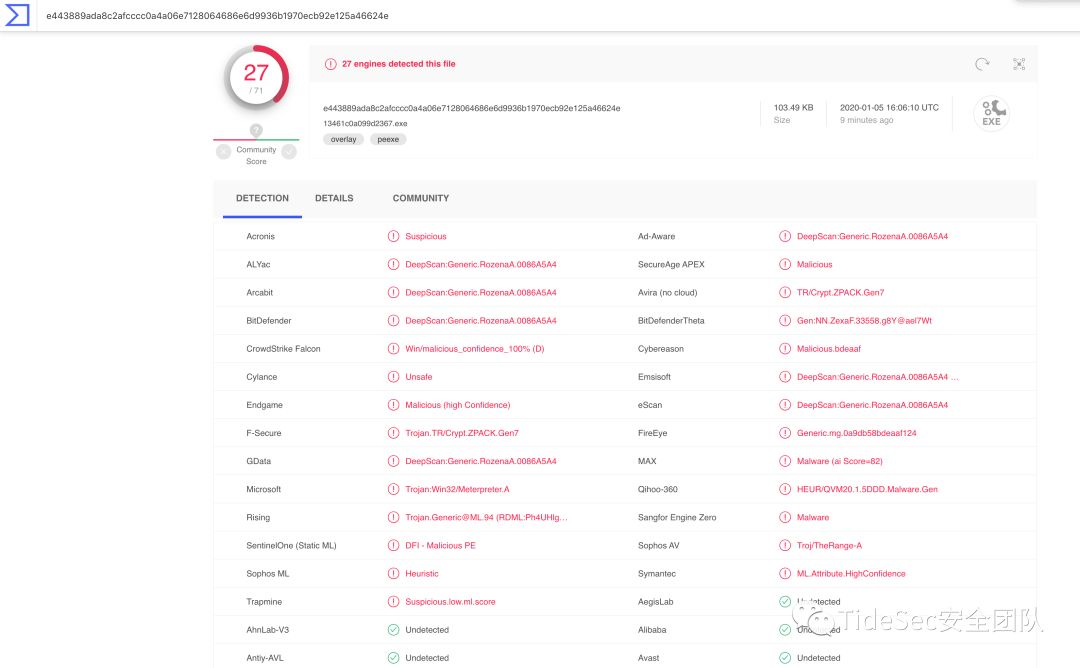1080x668 pixels.
Task: Click the reanalyze file refresh icon
Action: (982, 64)
